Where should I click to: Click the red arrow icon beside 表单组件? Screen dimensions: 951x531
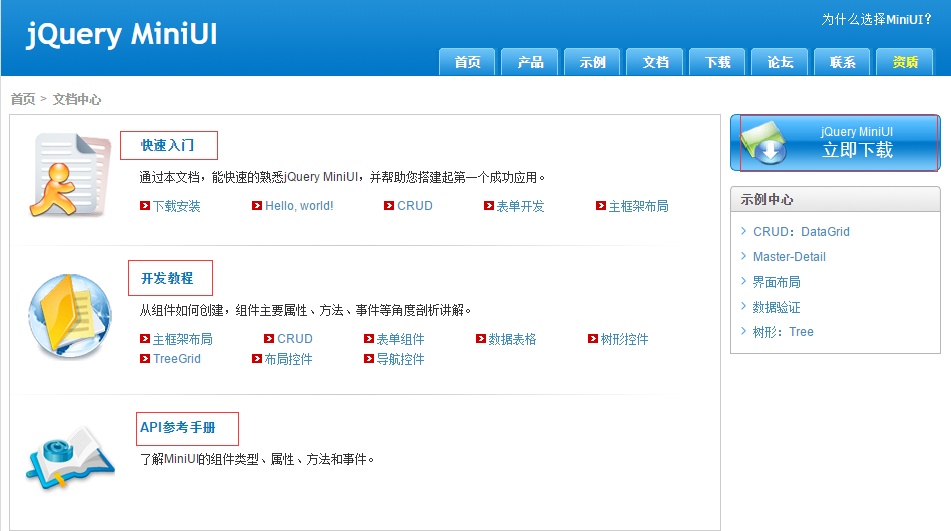tap(369, 338)
